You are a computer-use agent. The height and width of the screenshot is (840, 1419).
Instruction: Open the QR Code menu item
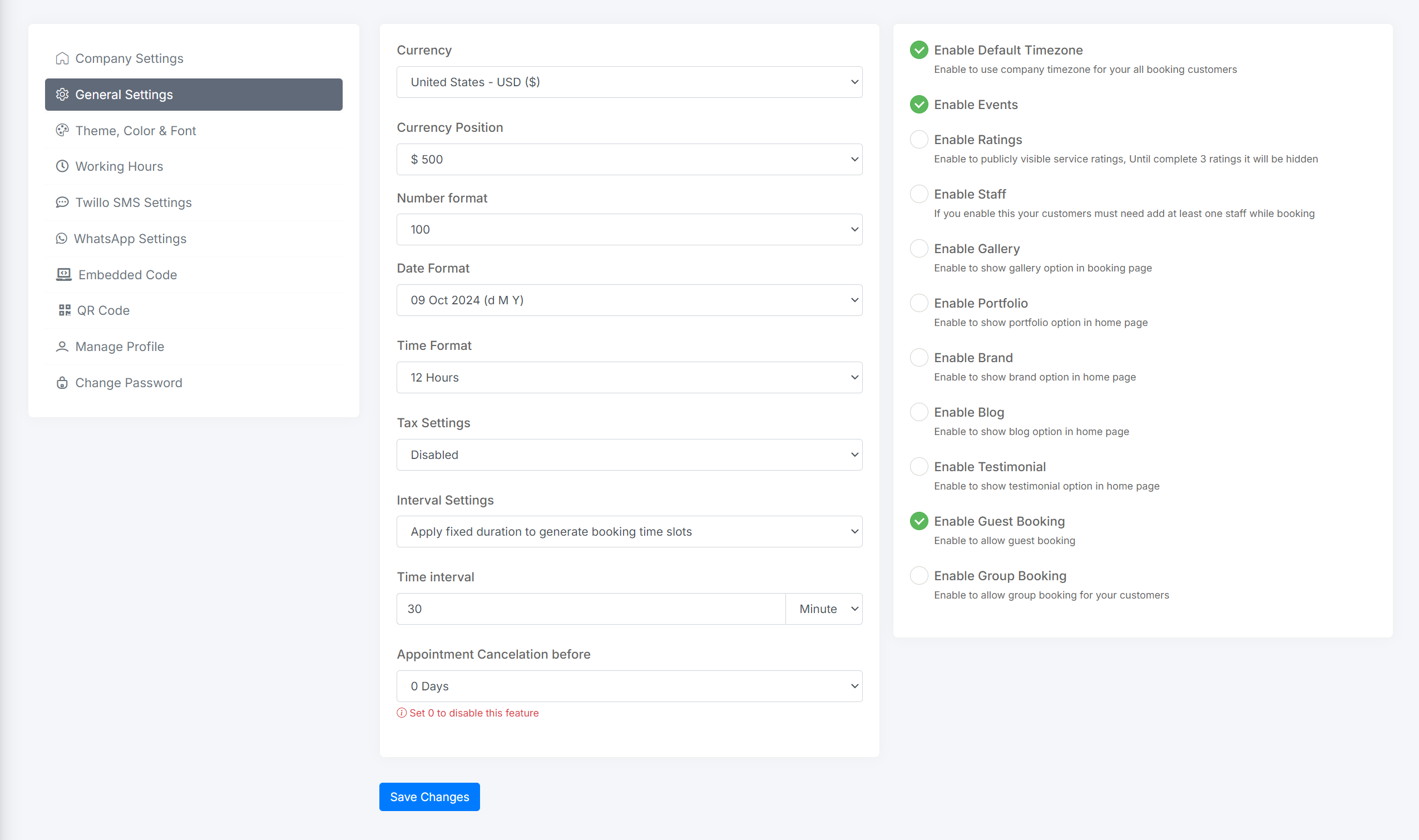click(194, 310)
